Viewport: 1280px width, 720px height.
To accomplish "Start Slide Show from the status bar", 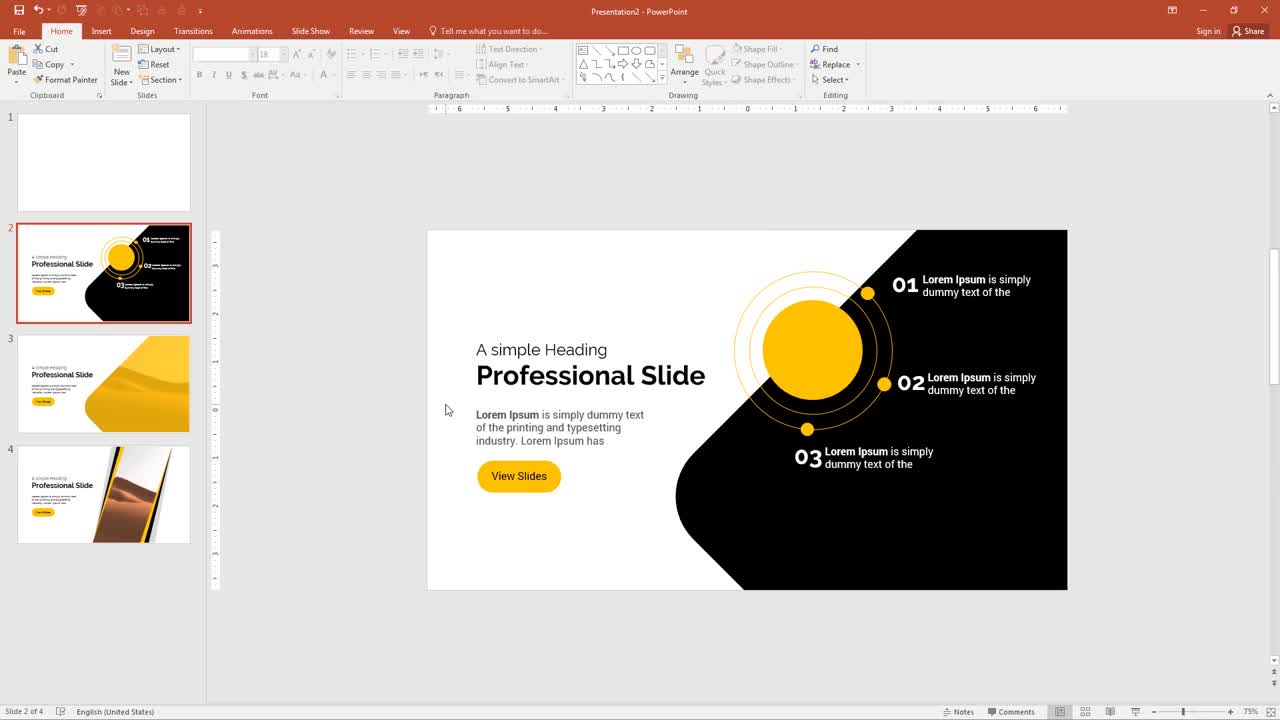I will click(x=1135, y=711).
